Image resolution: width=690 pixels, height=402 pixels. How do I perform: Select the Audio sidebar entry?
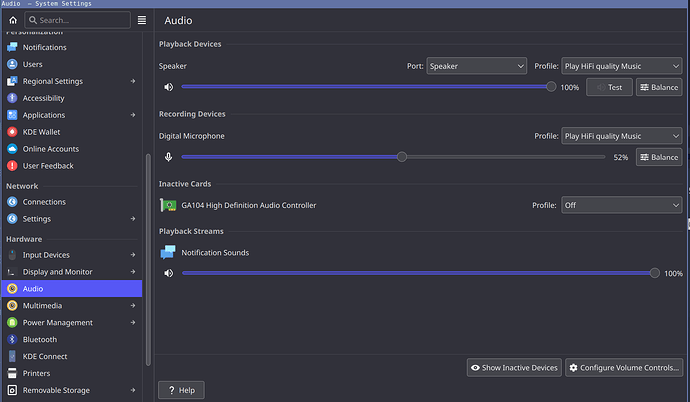72,289
